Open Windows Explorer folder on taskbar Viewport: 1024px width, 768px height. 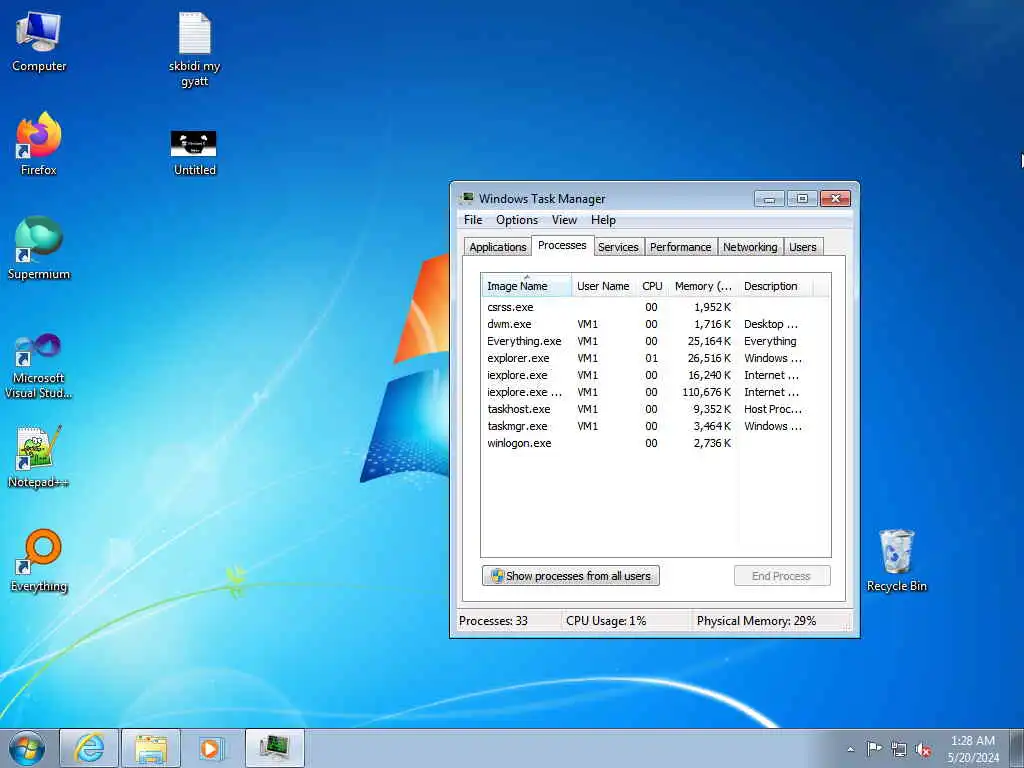pos(151,748)
